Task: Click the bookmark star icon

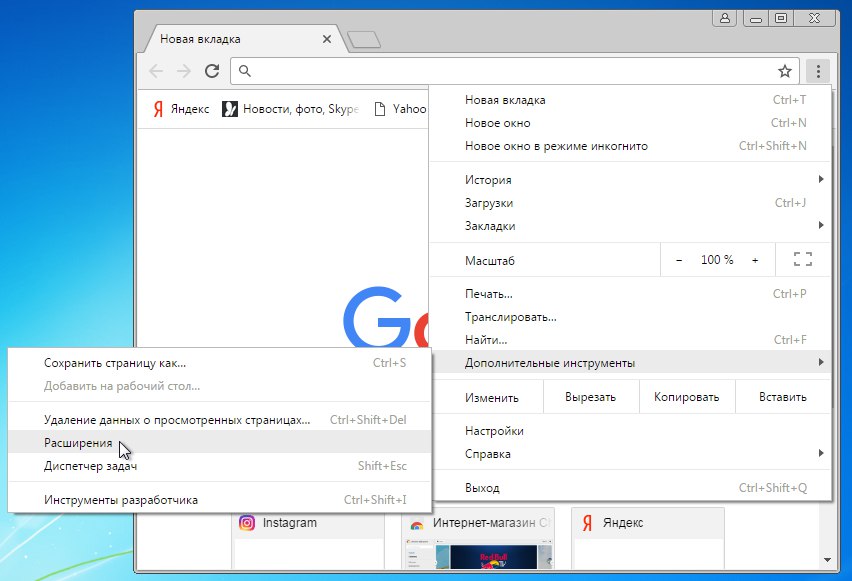Action: coord(785,71)
